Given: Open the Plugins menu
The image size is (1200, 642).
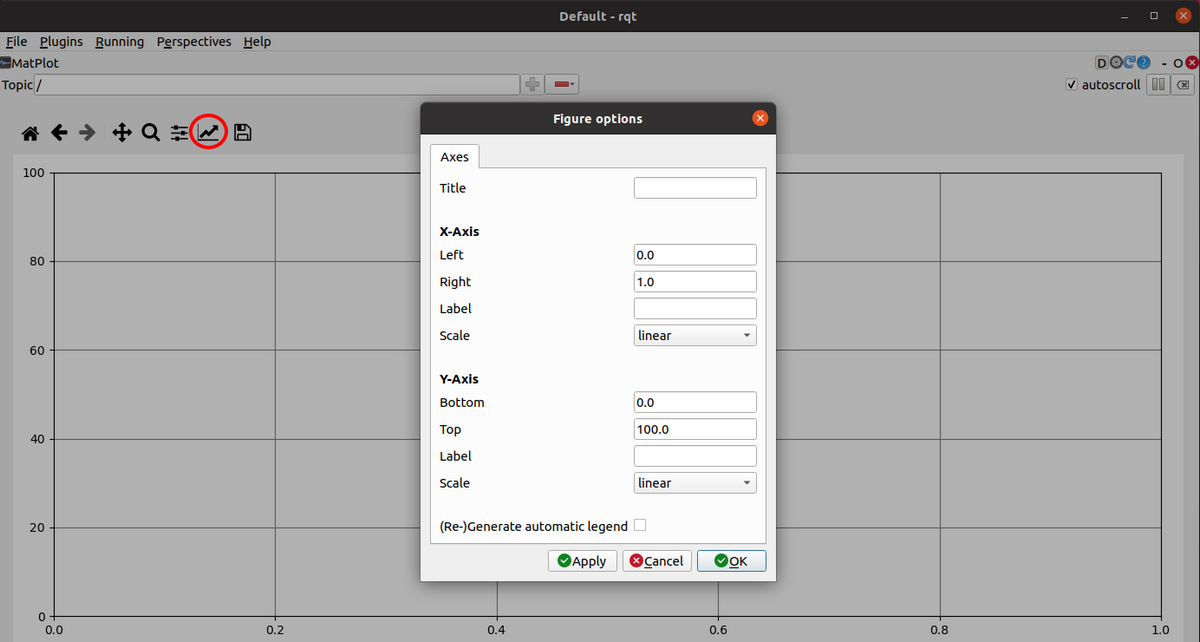Looking at the screenshot, I should [61, 41].
